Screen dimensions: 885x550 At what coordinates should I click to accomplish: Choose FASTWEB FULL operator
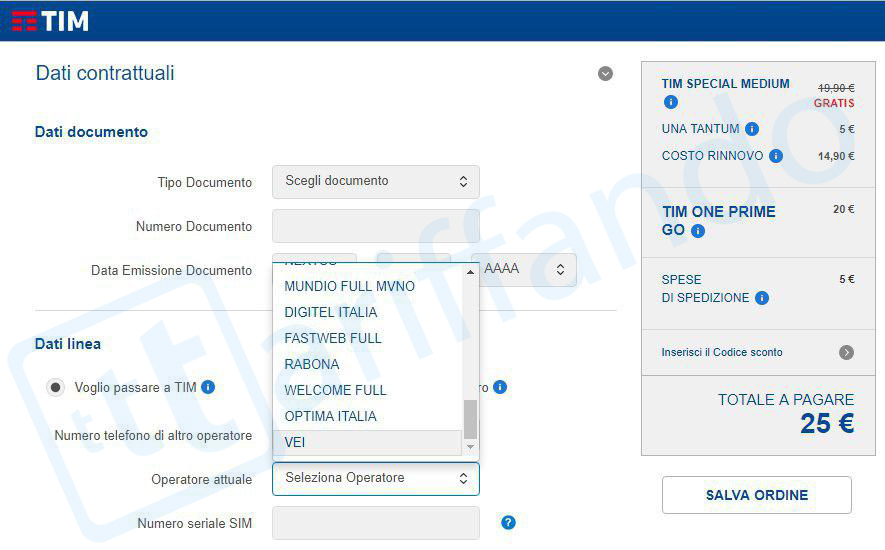tap(367, 338)
